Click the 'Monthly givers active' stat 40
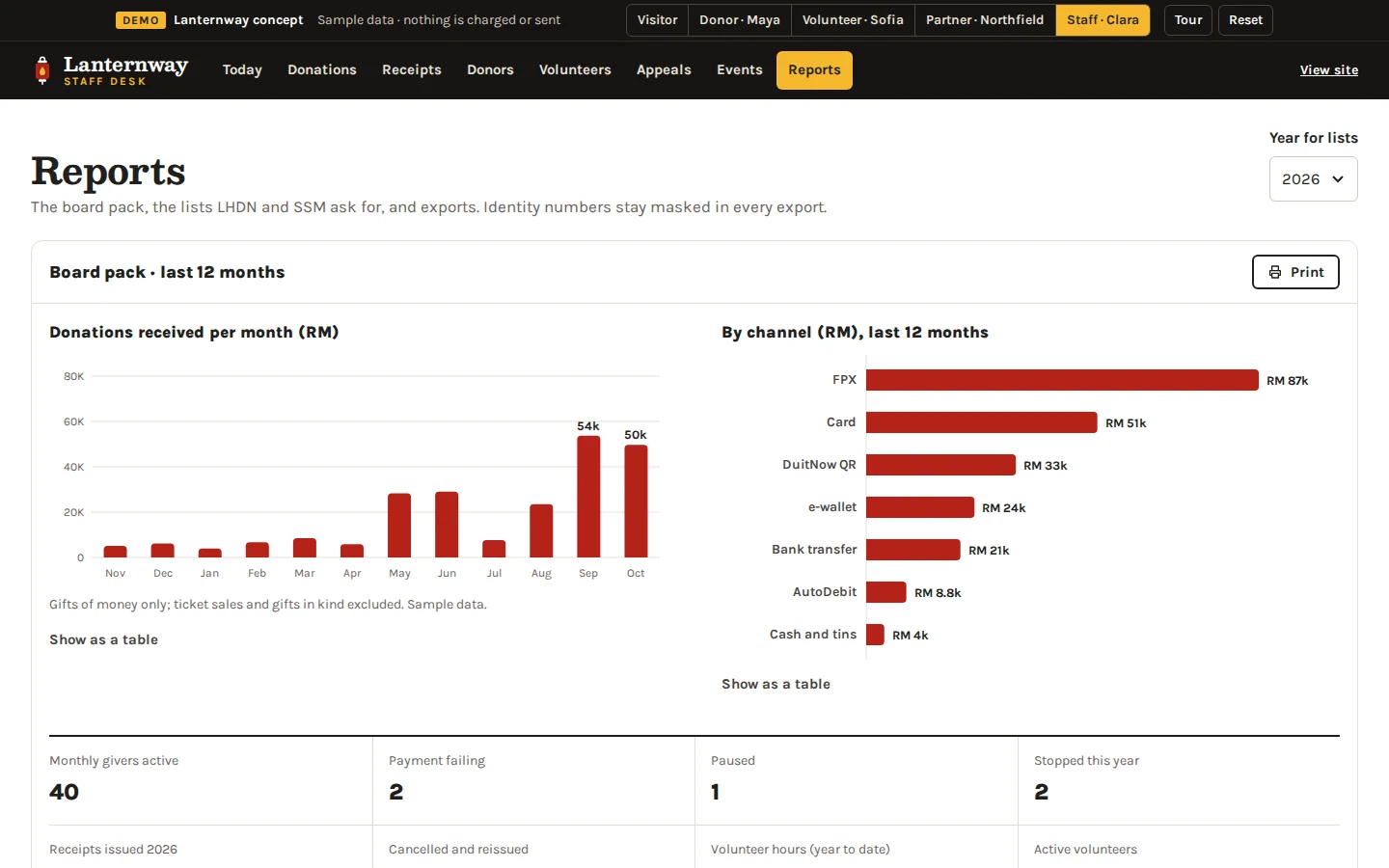 click(x=65, y=792)
